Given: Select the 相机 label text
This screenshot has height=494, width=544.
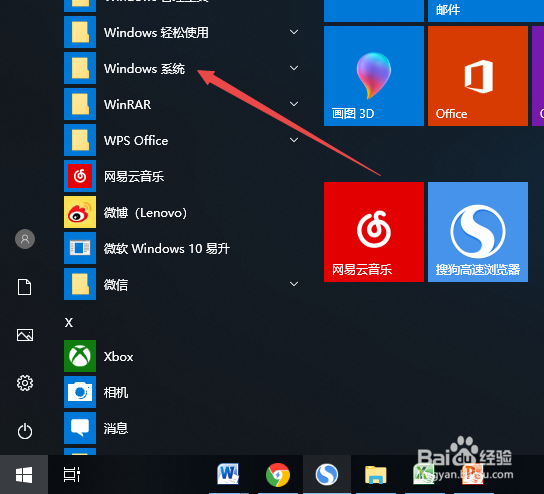Looking at the screenshot, I should pyautogui.click(x=116, y=393).
